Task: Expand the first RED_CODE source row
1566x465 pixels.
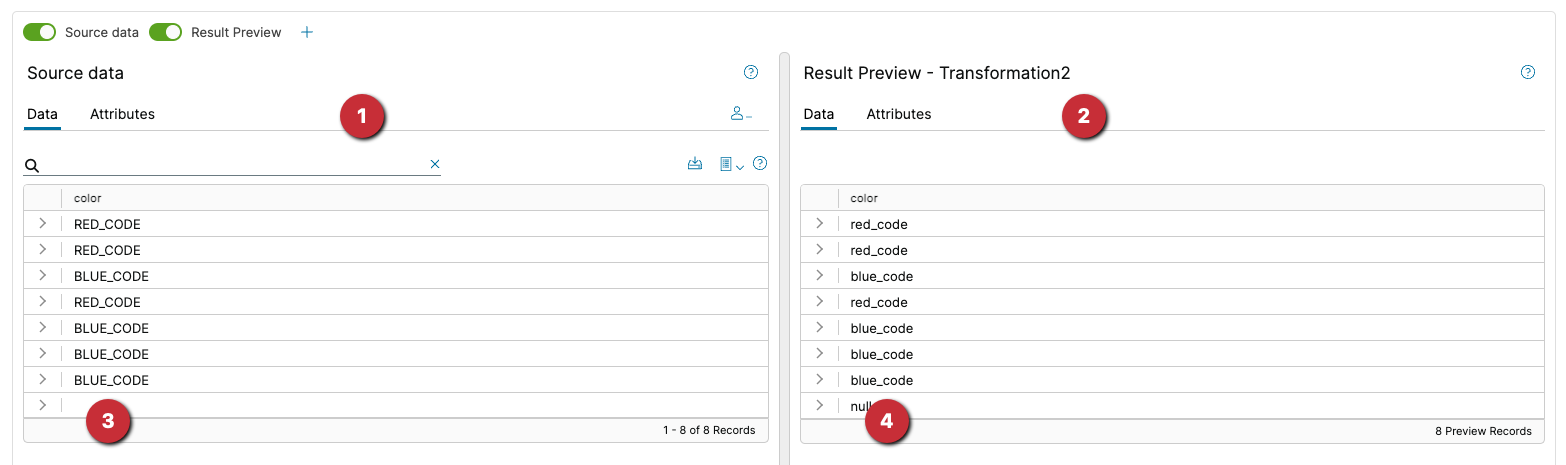Action: [x=42, y=224]
